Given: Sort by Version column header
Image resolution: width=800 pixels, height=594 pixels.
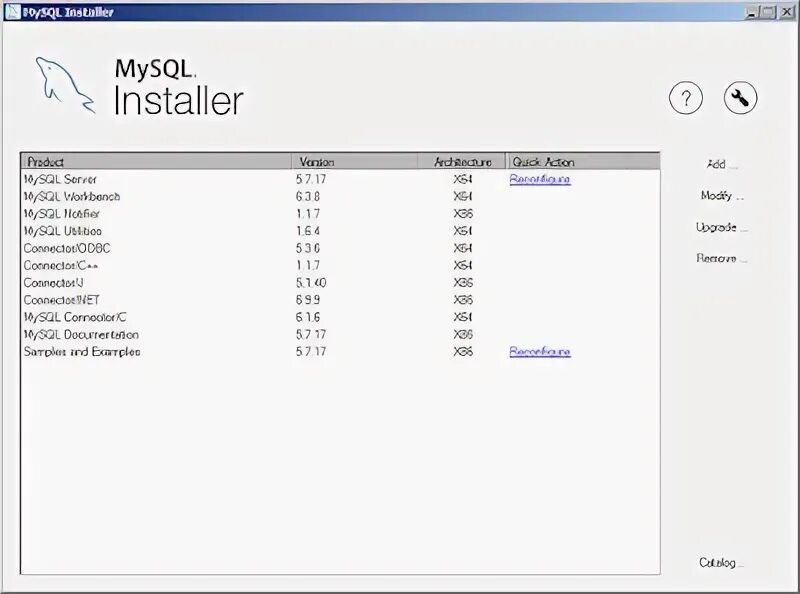Looking at the screenshot, I should coord(355,162).
